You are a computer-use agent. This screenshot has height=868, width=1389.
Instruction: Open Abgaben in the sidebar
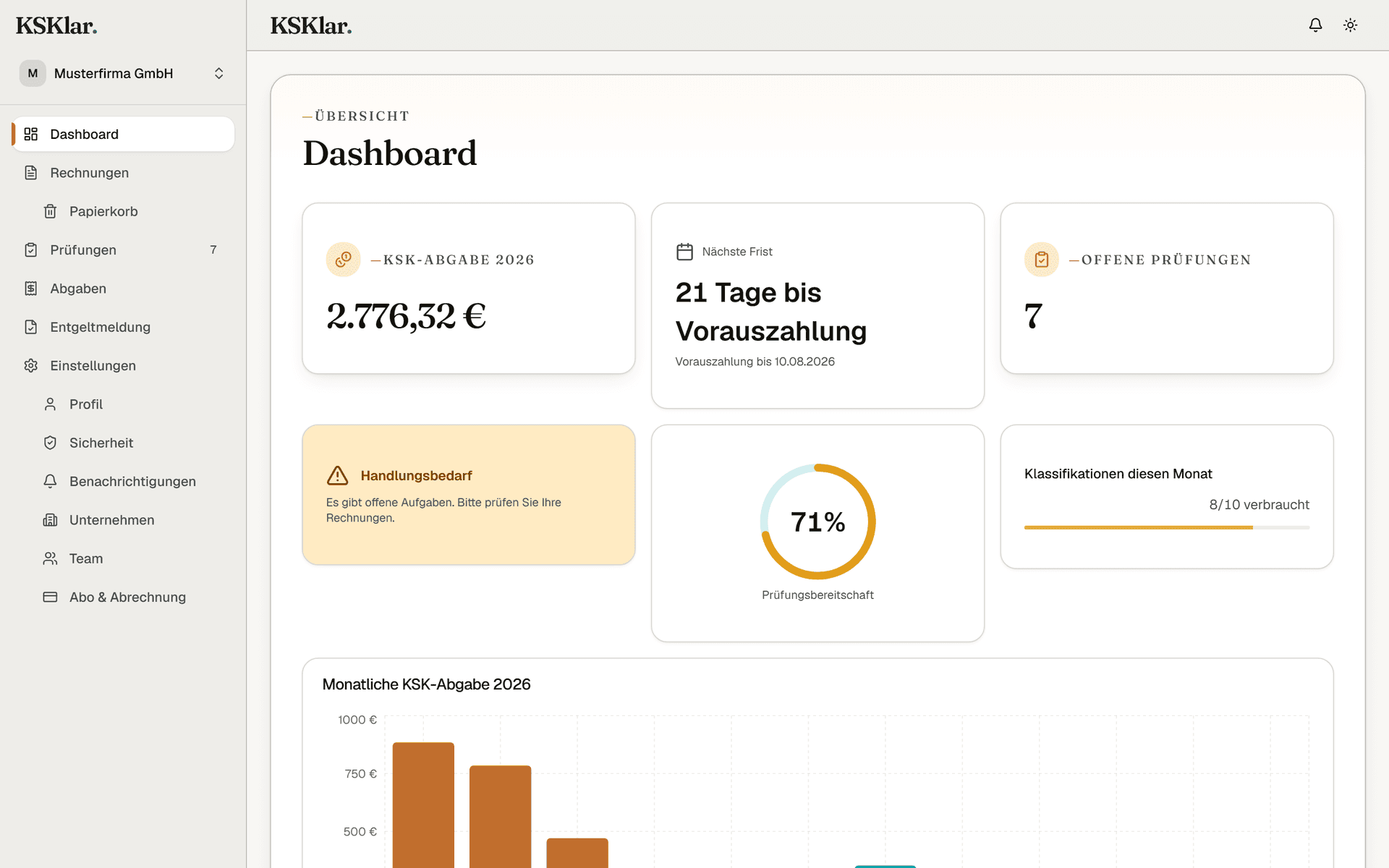click(123, 289)
